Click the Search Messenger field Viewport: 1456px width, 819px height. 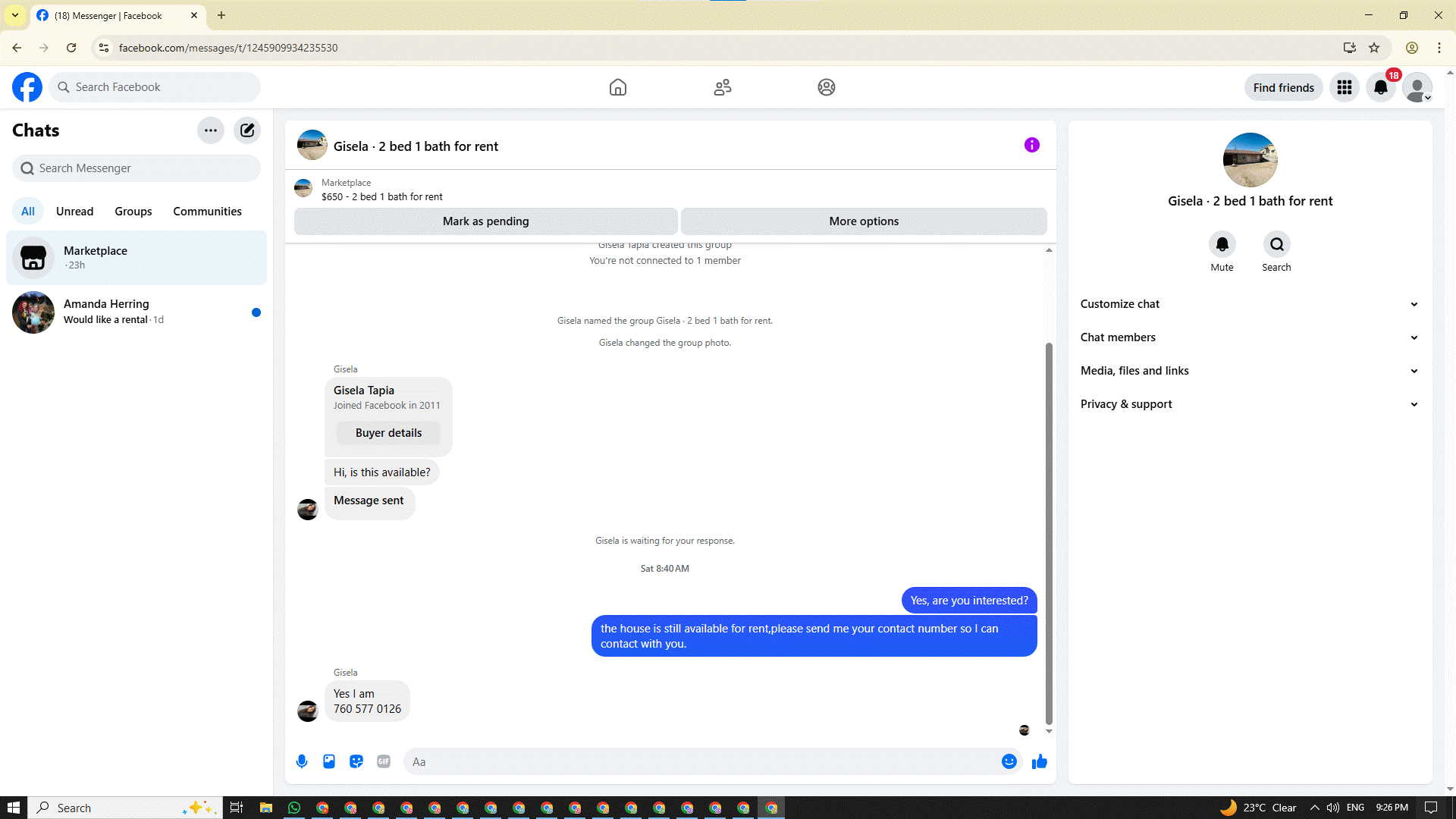(136, 168)
